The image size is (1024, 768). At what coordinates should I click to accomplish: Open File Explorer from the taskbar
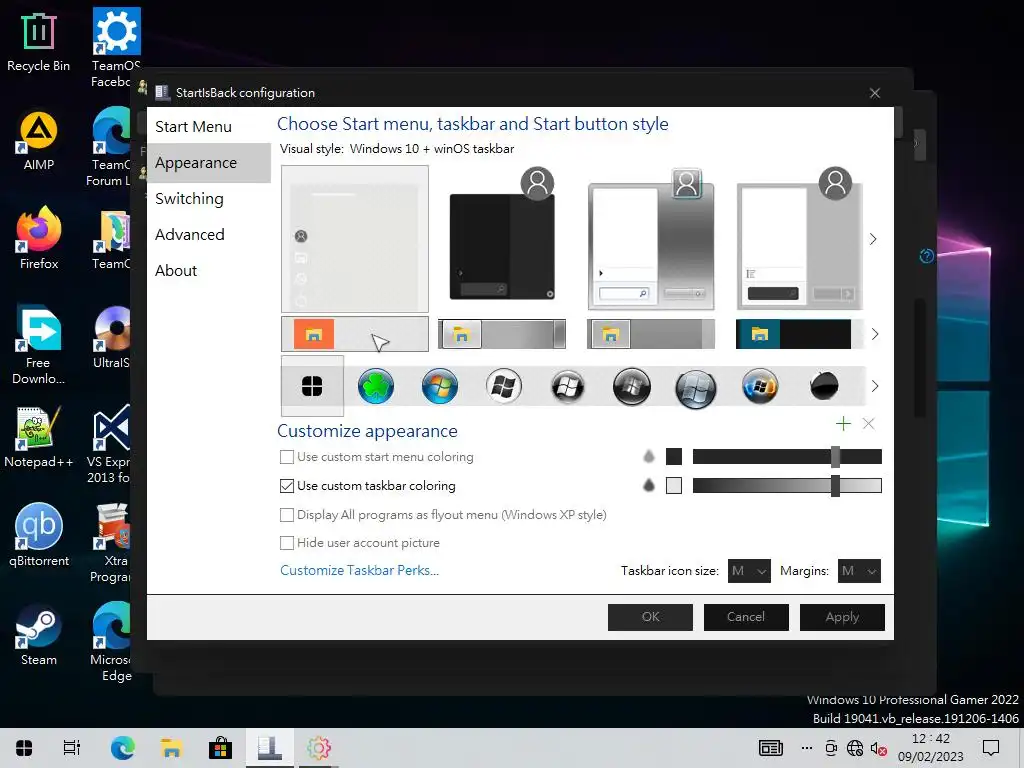click(x=171, y=748)
